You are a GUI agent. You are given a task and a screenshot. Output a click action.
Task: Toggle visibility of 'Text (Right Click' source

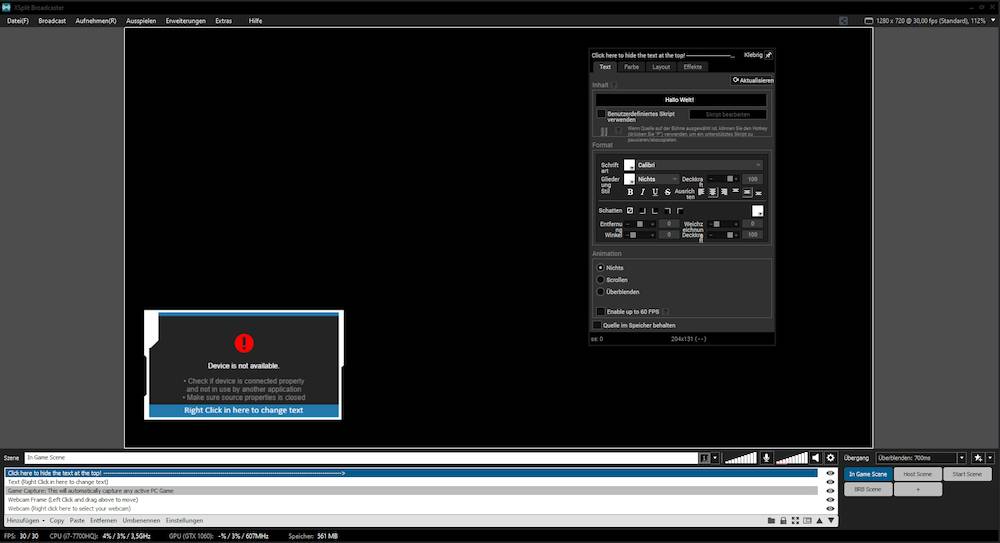[830, 482]
